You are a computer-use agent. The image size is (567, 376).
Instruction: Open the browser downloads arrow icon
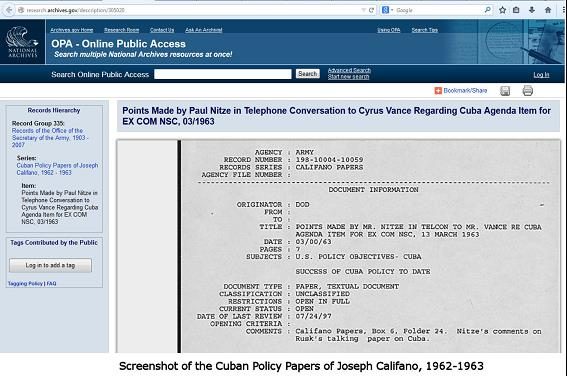532,10
